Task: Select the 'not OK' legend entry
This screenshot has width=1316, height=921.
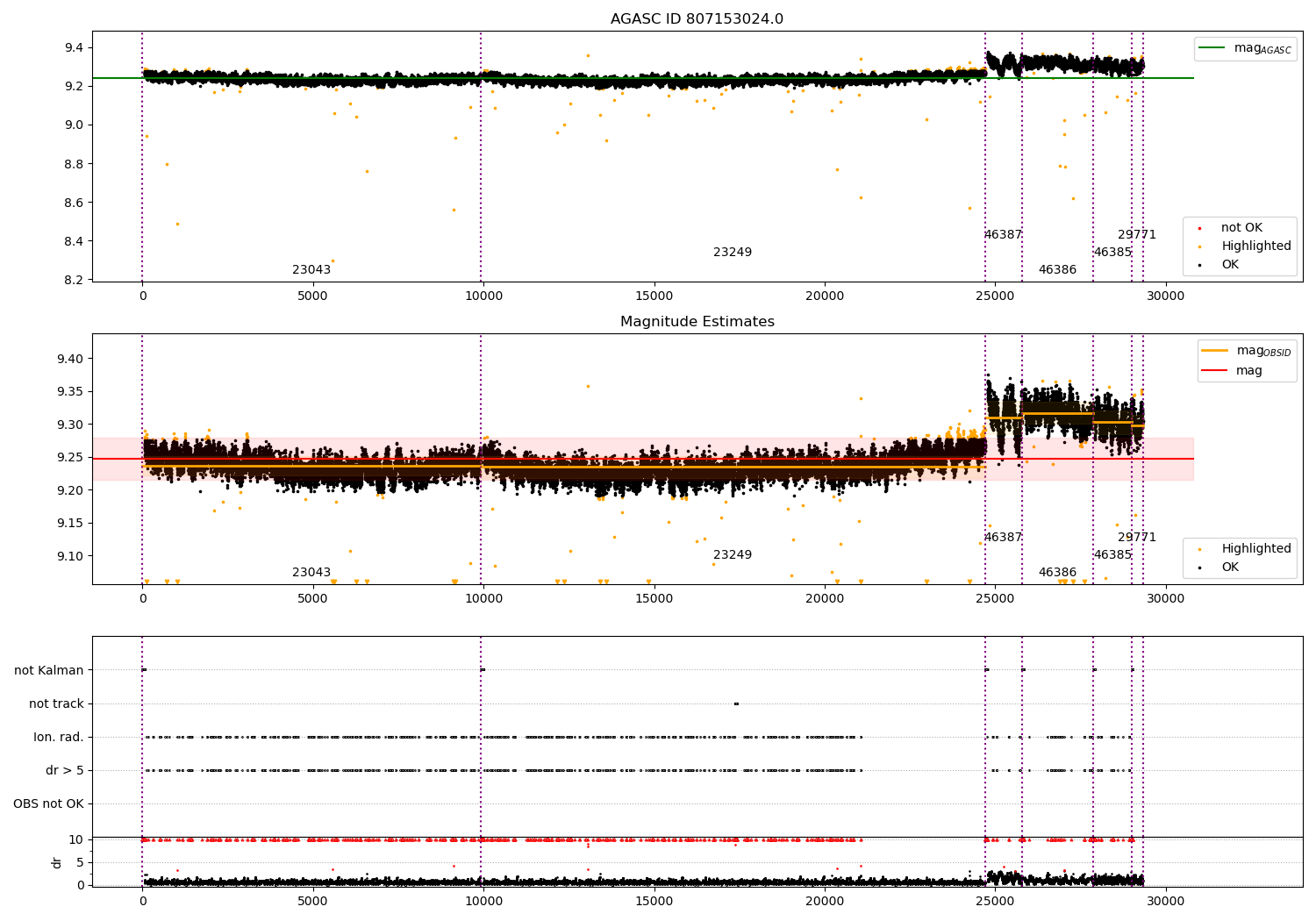Action: tap(1241, 228)
